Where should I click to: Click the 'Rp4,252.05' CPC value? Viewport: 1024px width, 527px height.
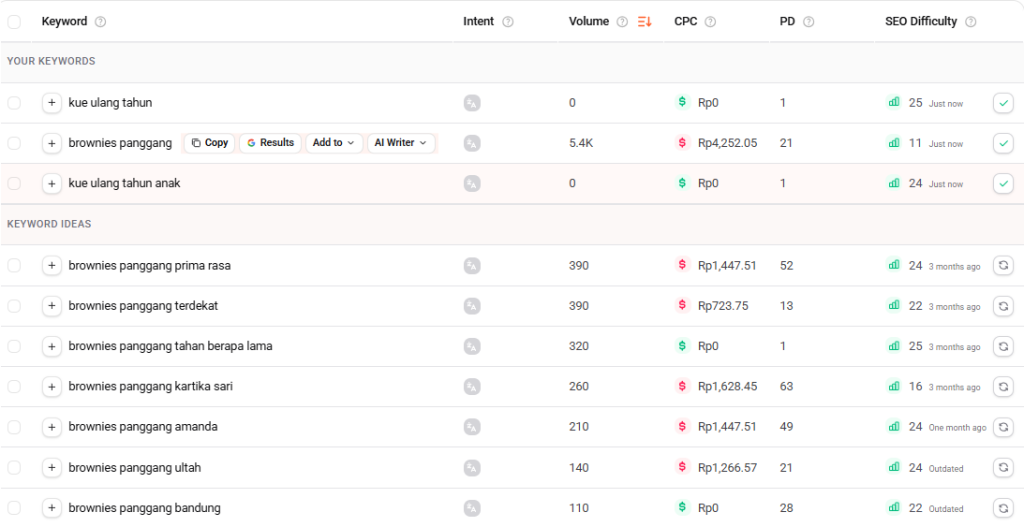click(x=728, y=143)
